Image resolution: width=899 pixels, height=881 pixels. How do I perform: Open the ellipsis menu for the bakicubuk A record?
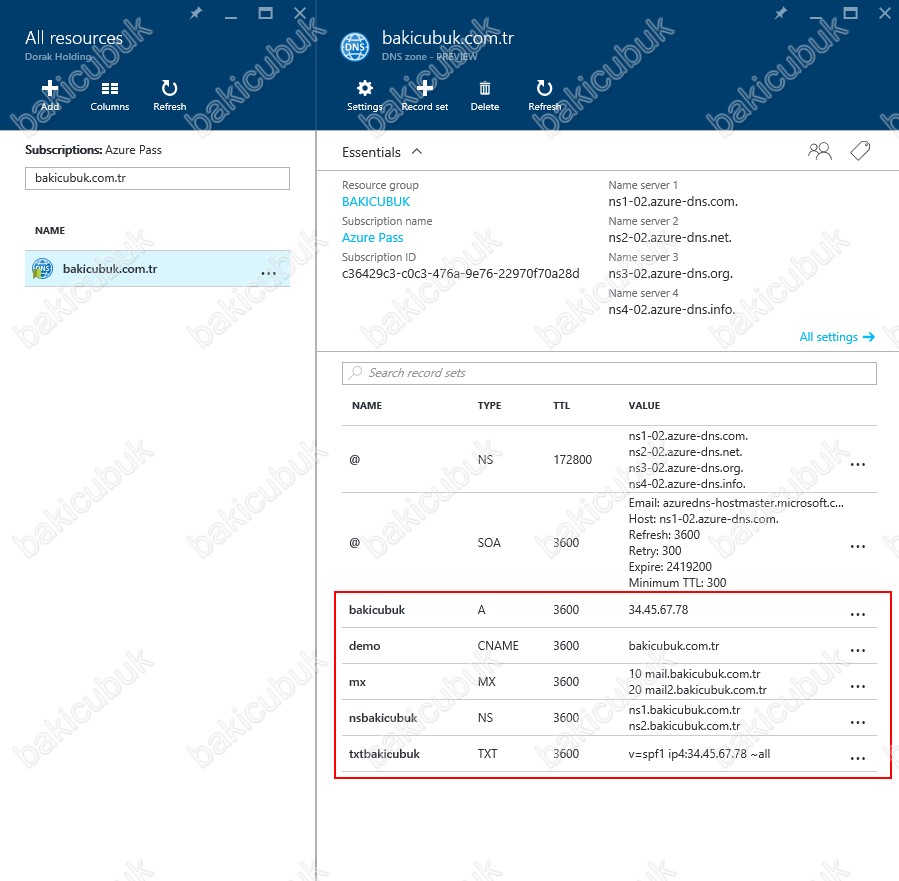[x=858, y=614]
